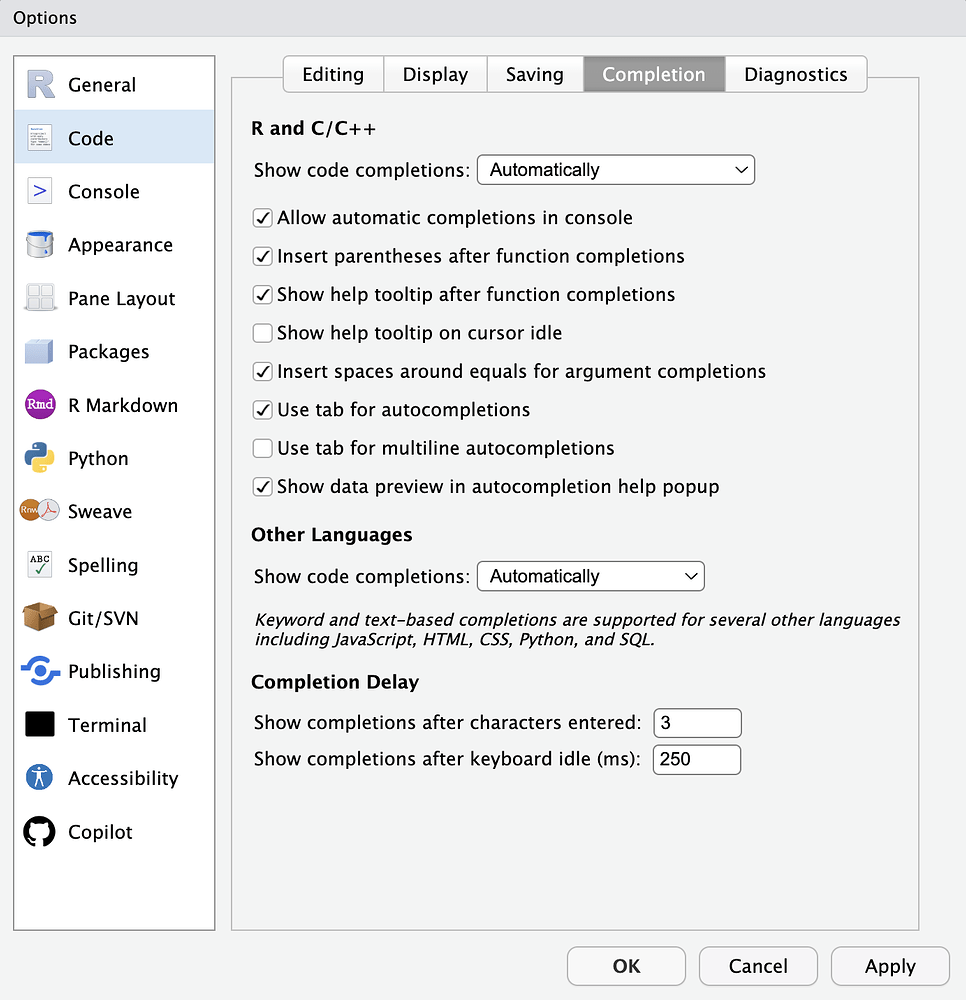
Task: Click the Apply button
Action: pos(890,966)
